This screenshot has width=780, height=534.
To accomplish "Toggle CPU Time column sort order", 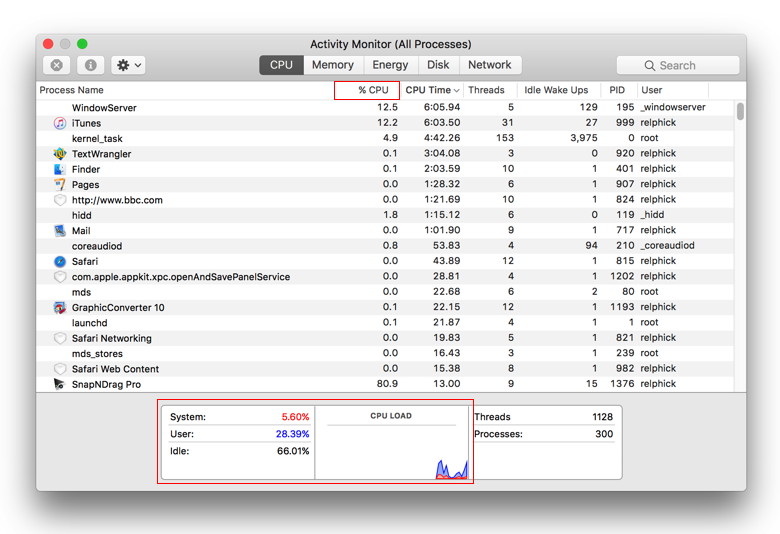I will click(x=432, y=90).
